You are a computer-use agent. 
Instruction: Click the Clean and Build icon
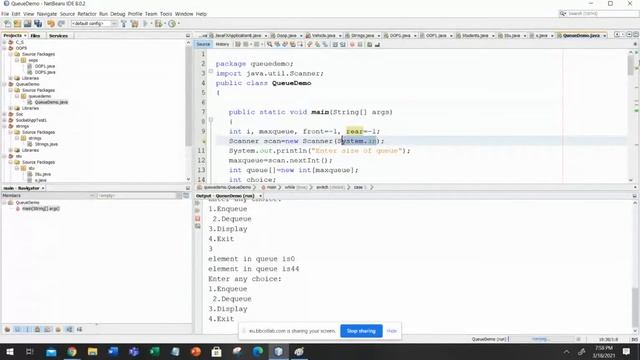134,24
